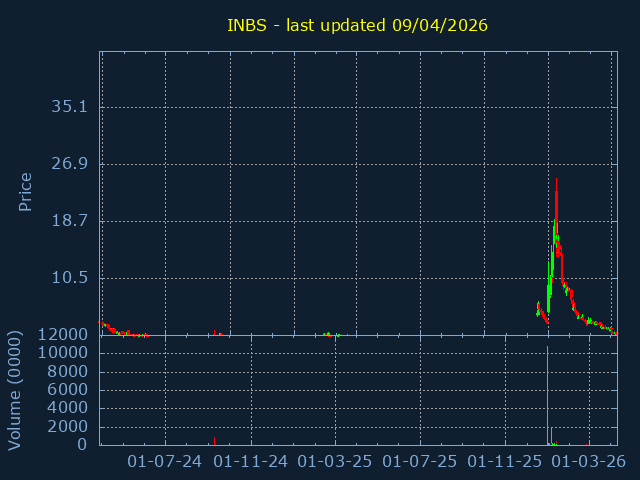
Task: Click the 10.5 price tick label
Action: pos(70,278)
